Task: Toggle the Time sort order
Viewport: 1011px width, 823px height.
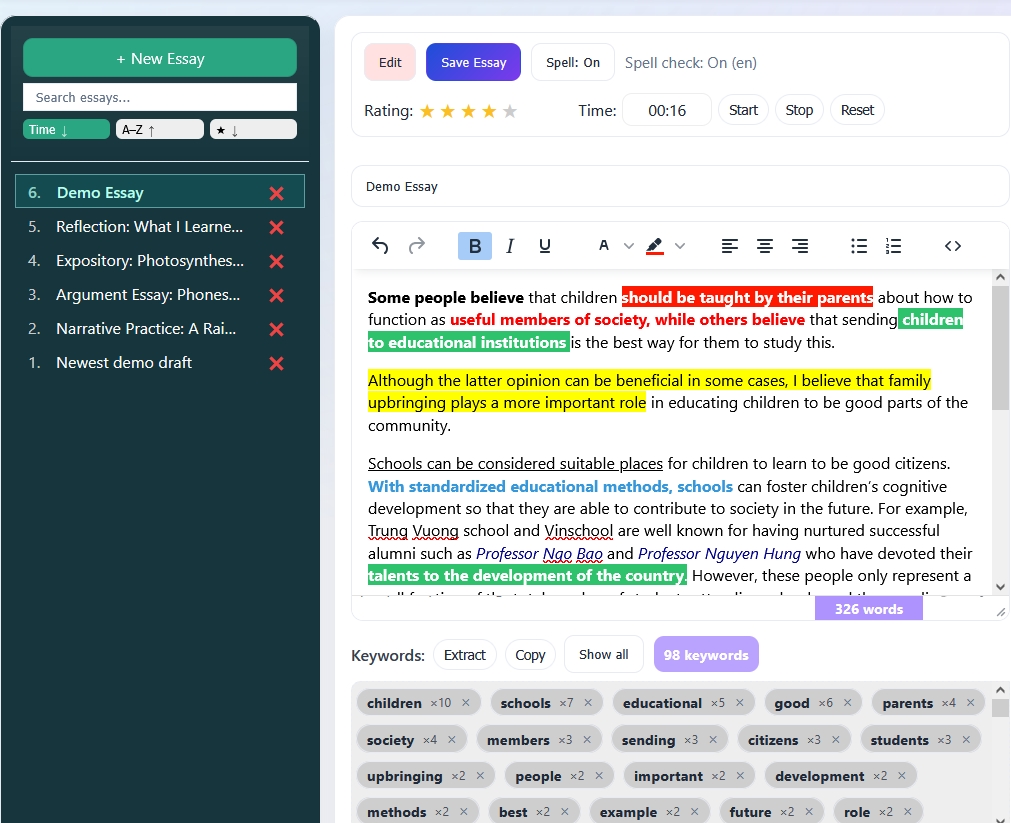Action: (66, 130)
